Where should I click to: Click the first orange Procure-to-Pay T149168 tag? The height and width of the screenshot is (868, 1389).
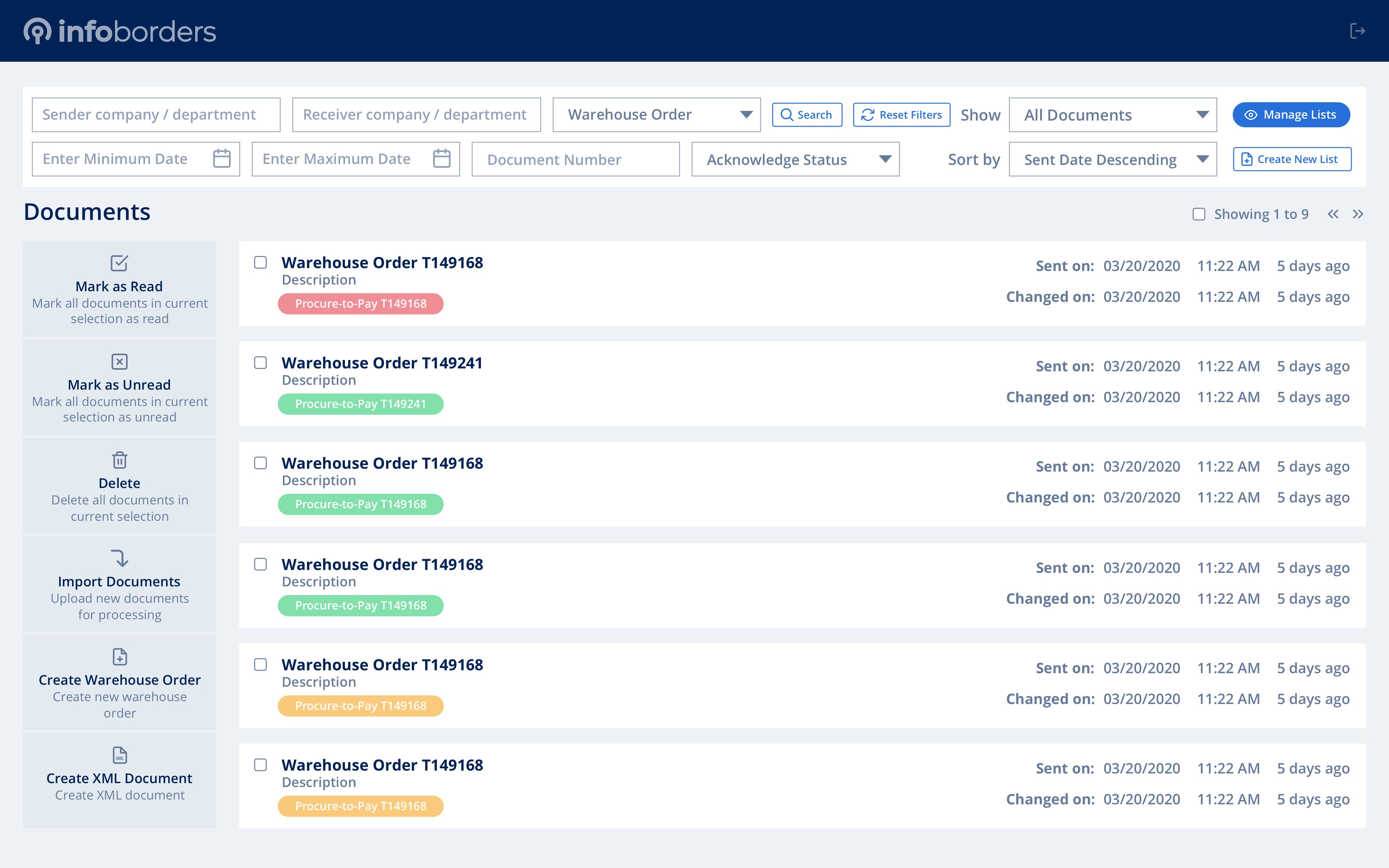pyautogui.click(x=360, y=706)
